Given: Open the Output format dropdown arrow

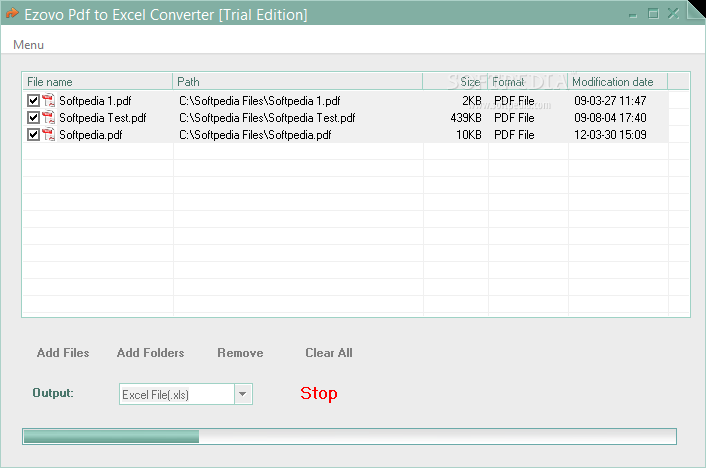Looking at the screenshot, I should pyautogui.click(x=243, y=394).
